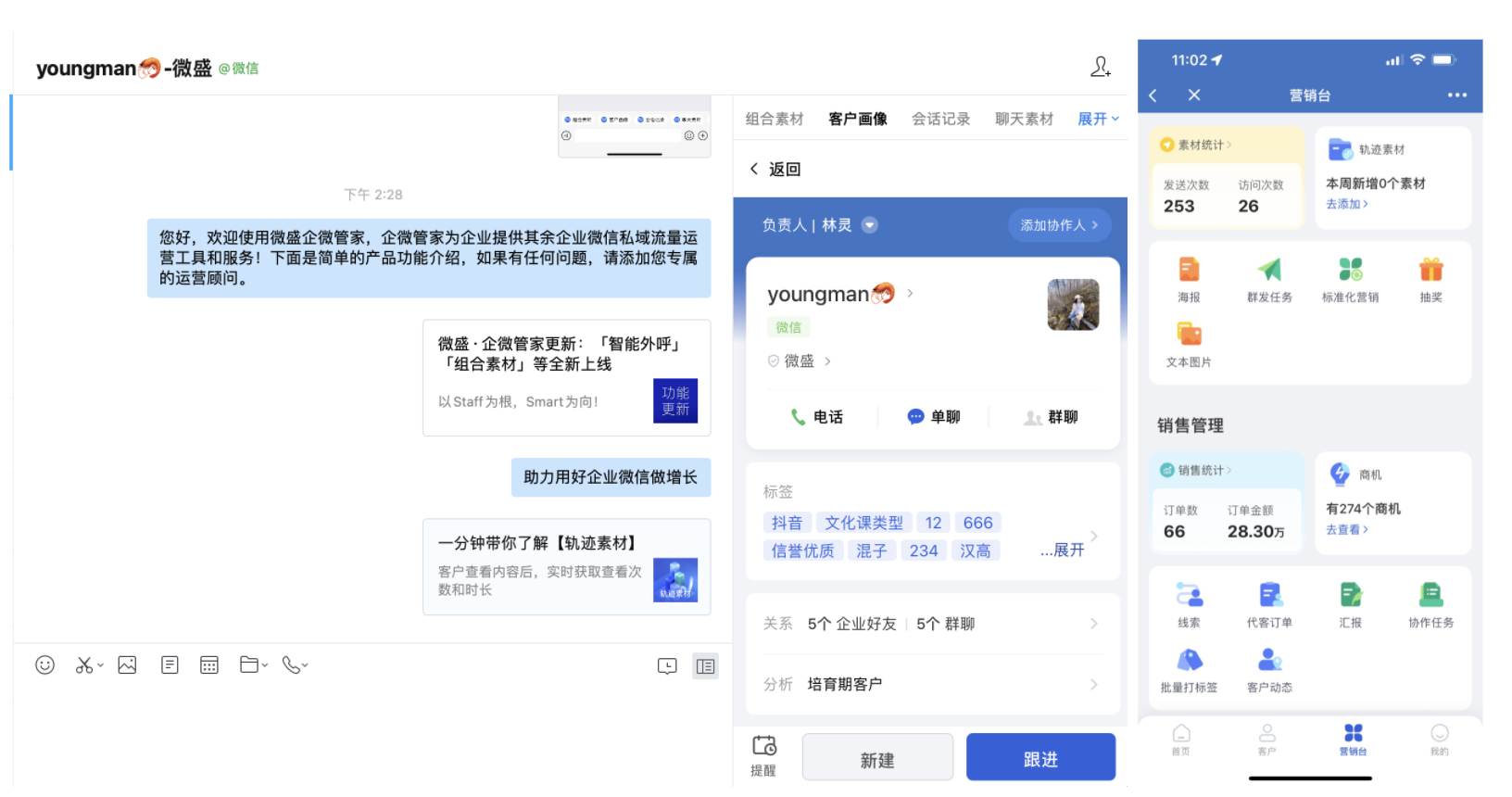
Task: Click the add contact icon in chat header
Action: point(1100,67)
